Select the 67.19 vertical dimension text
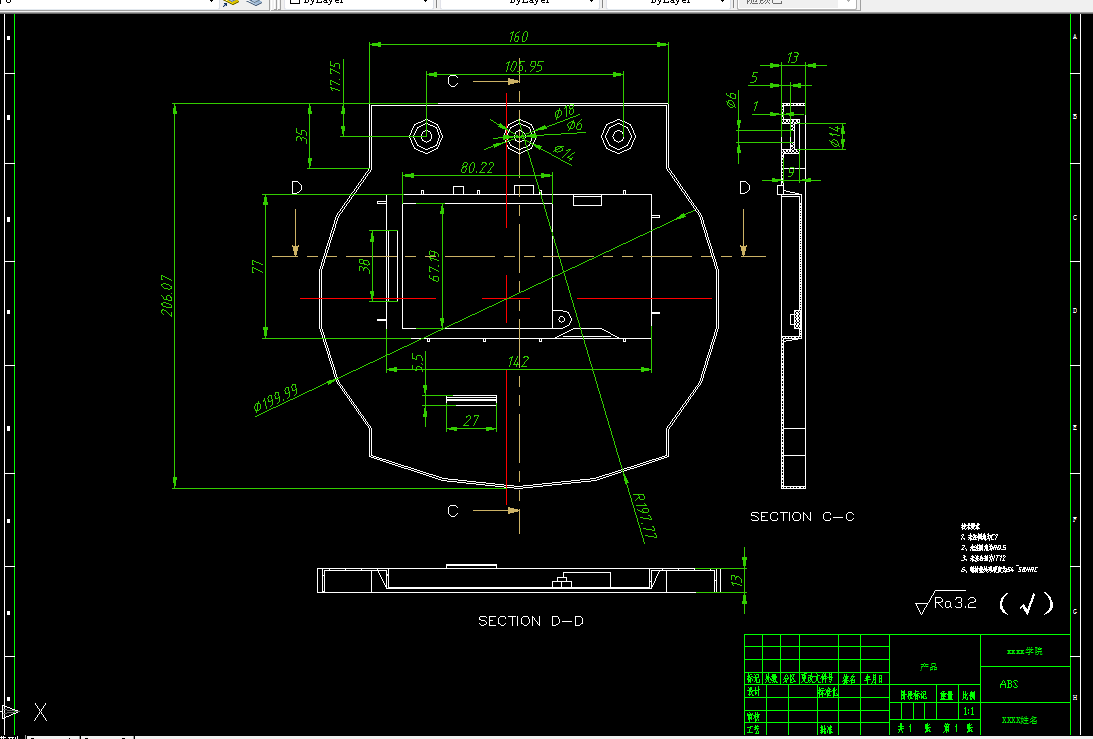 click(x=434, y=266)
